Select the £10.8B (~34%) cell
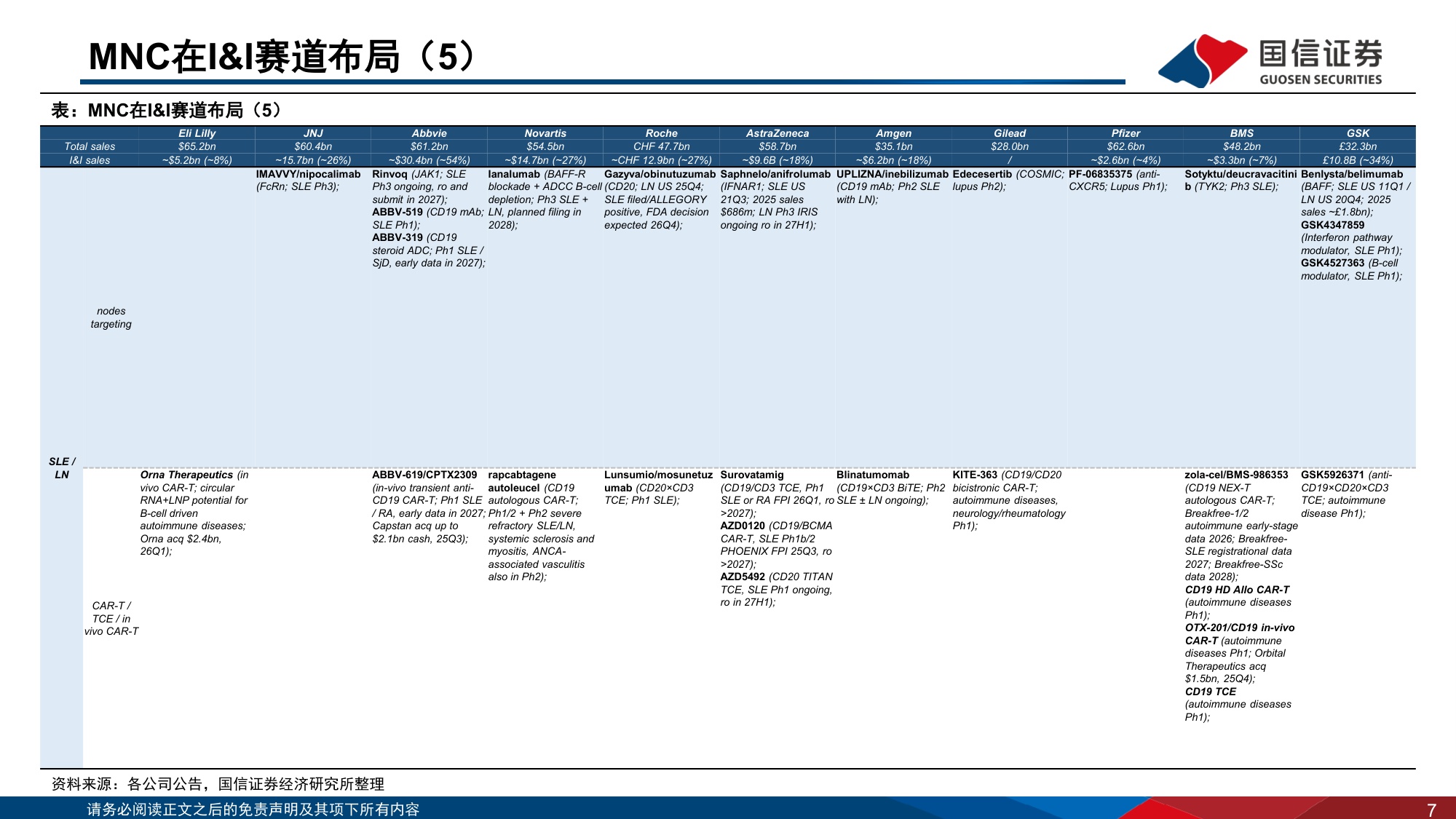1456x819 pixels. 1358,160
